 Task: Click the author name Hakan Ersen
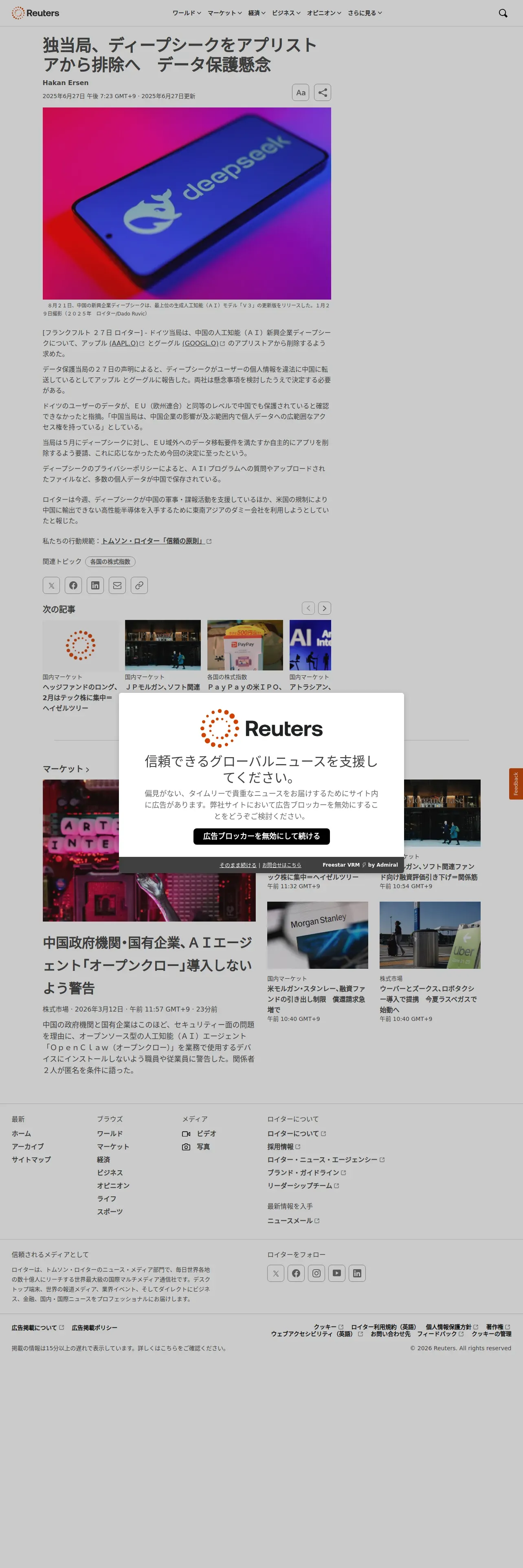(66, 83)
